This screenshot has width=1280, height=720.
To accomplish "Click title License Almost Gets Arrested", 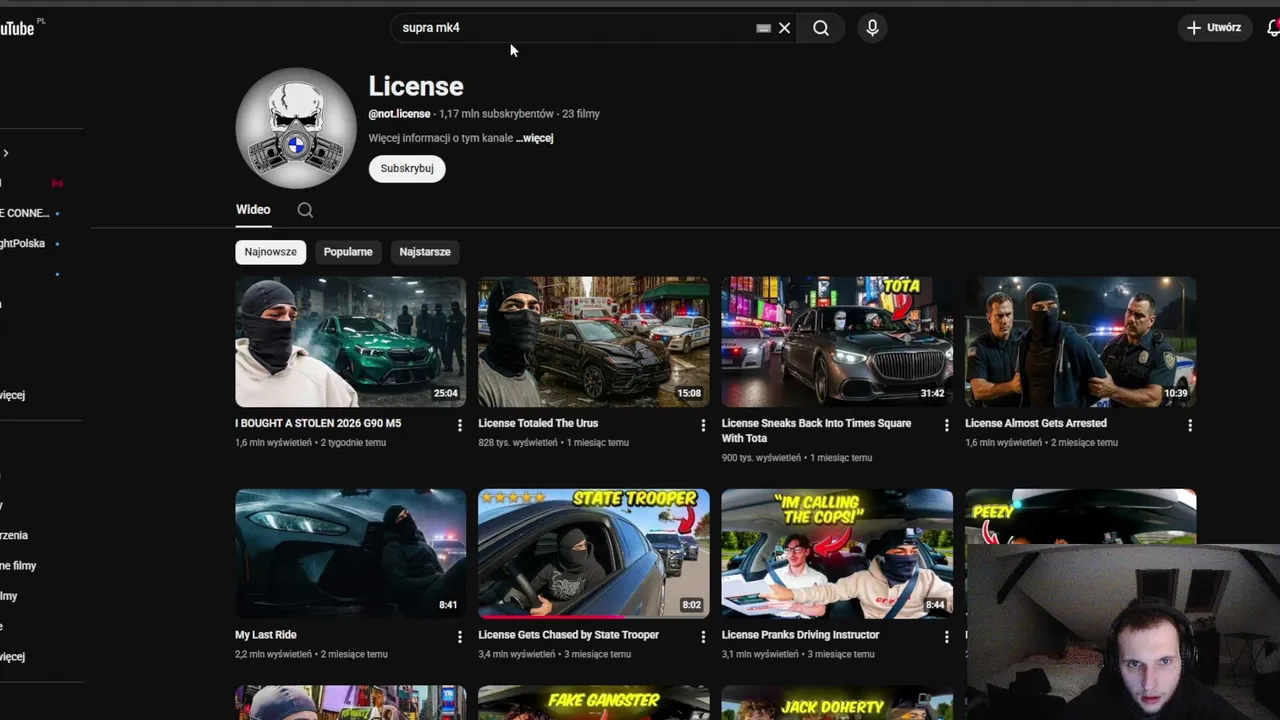I will click(1036, 424).
